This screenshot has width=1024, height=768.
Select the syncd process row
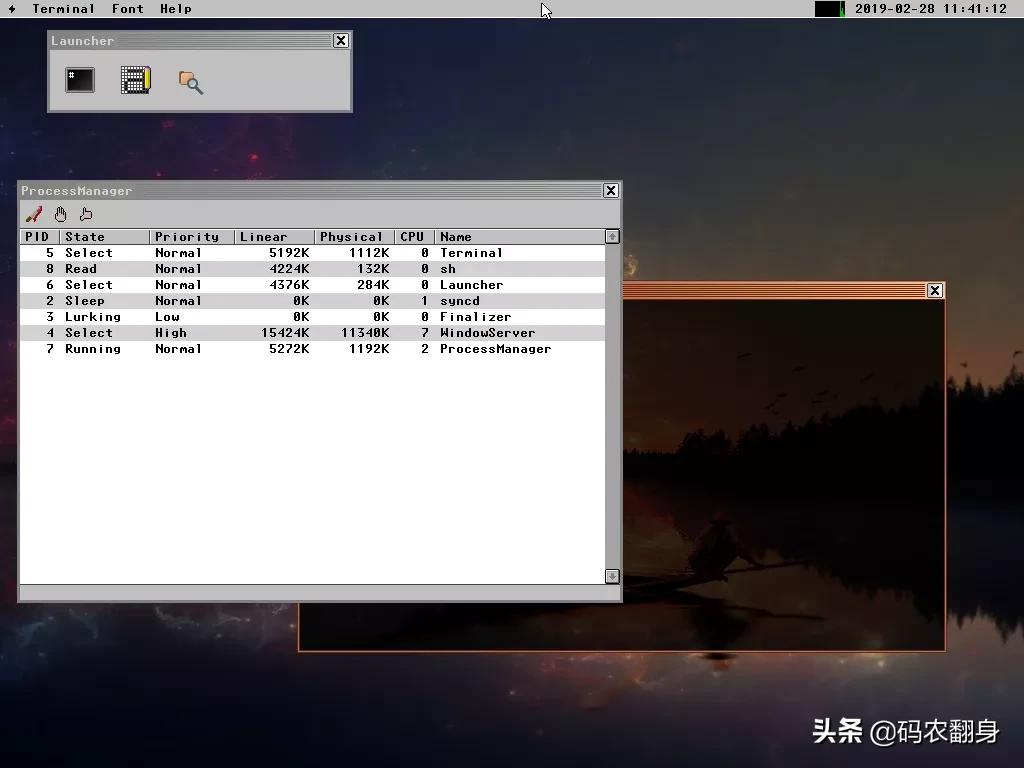(300, 300)
